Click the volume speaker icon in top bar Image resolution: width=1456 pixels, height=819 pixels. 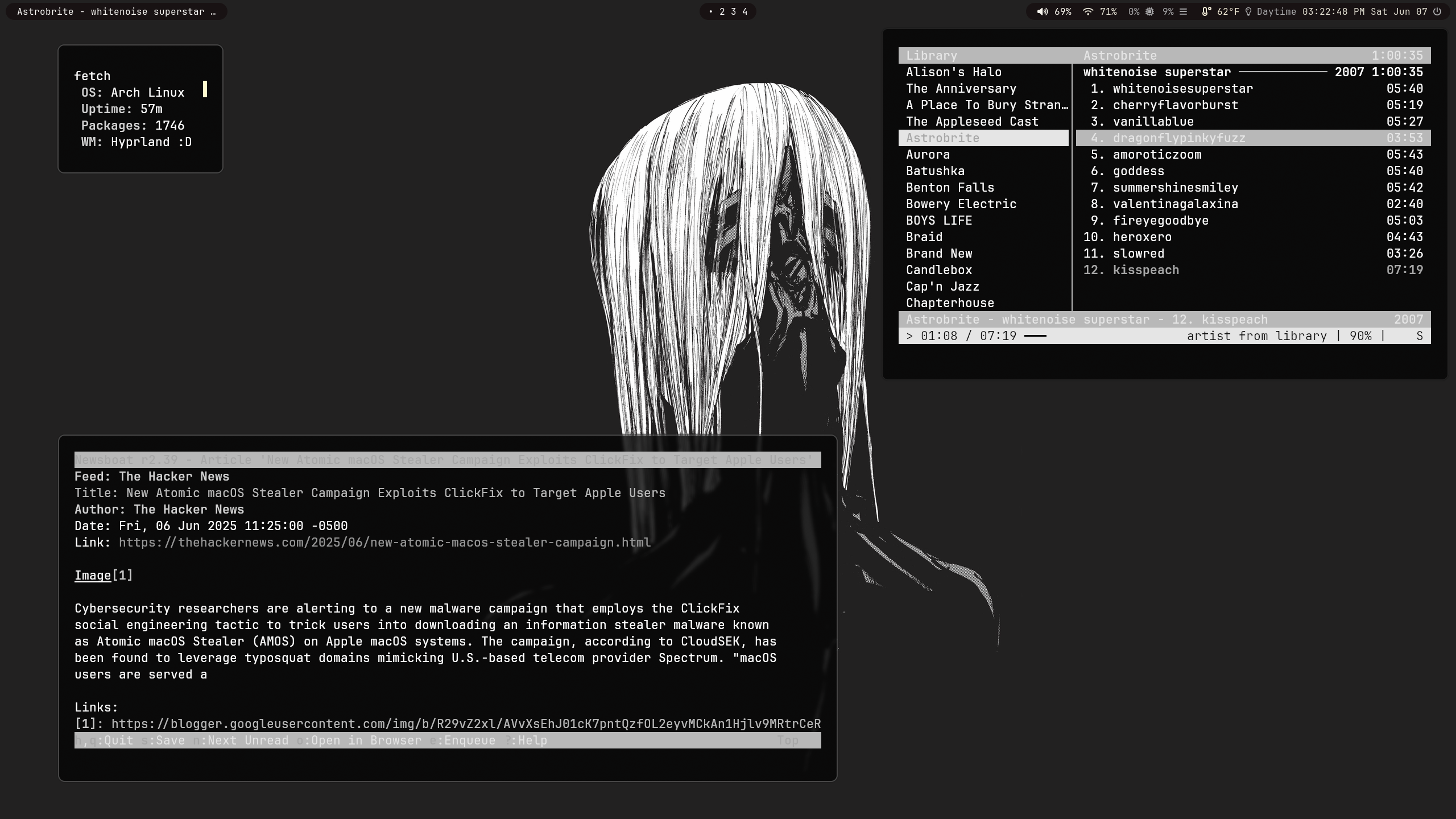(x=1042, y=11)
